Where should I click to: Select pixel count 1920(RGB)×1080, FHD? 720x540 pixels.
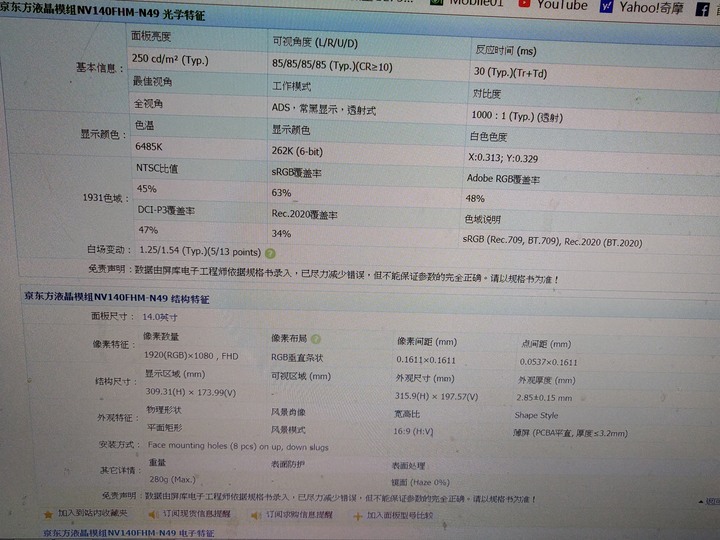191,355
